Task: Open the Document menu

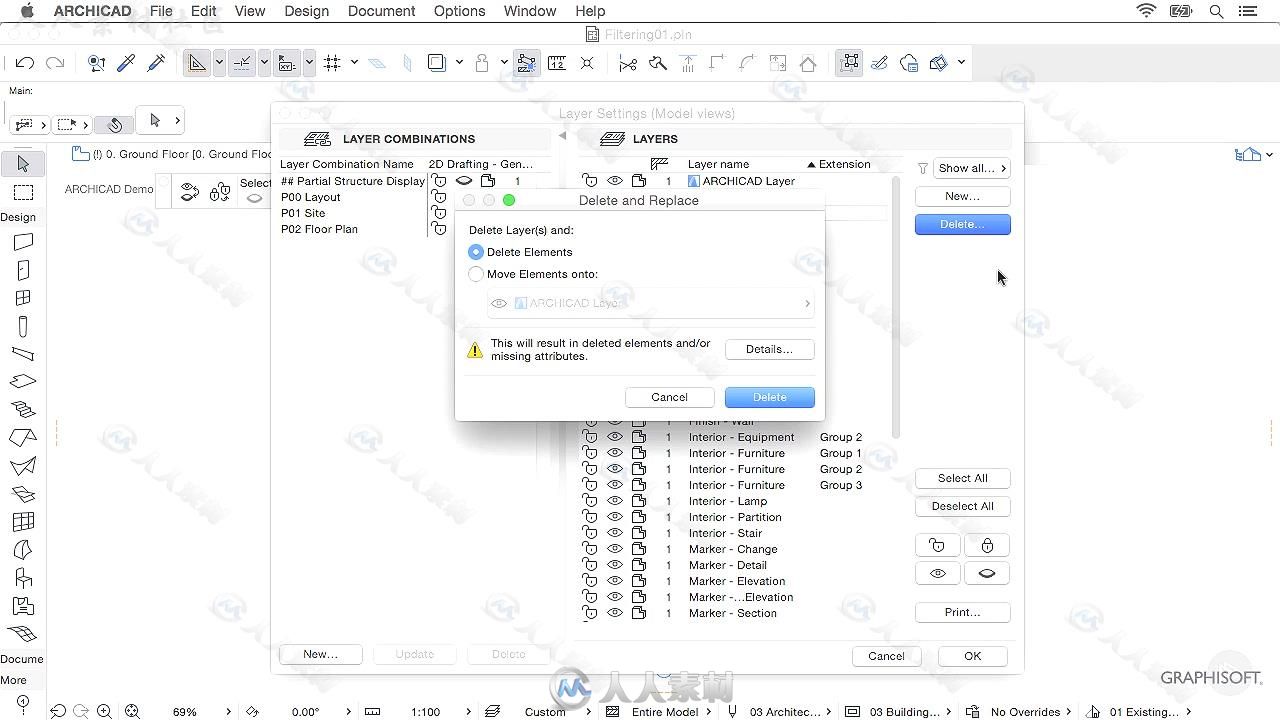Action: coord(381,11)
